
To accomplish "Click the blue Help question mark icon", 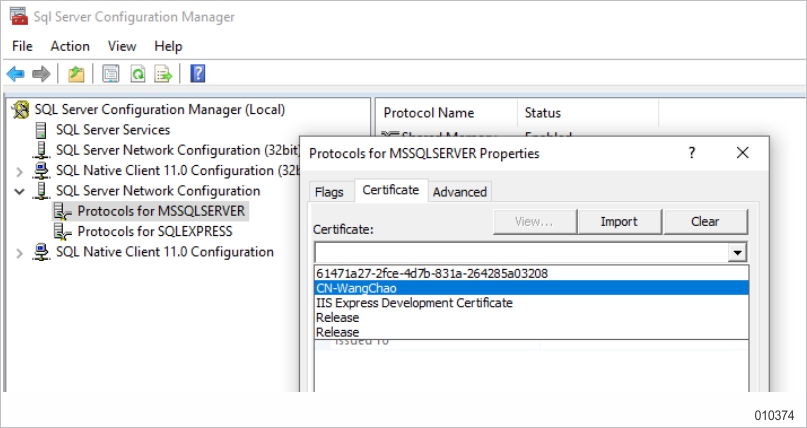I will pyautogui.click(x=198, y=74).
